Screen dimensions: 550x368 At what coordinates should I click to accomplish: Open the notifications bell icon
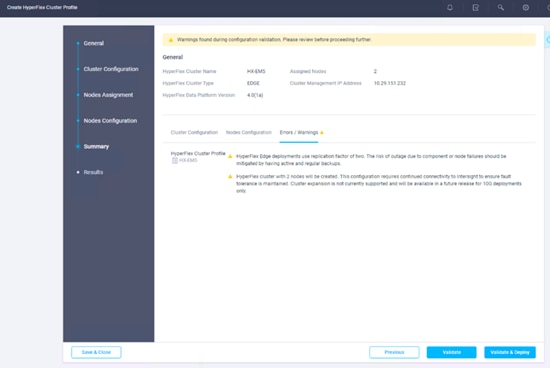tap(450, 7)
